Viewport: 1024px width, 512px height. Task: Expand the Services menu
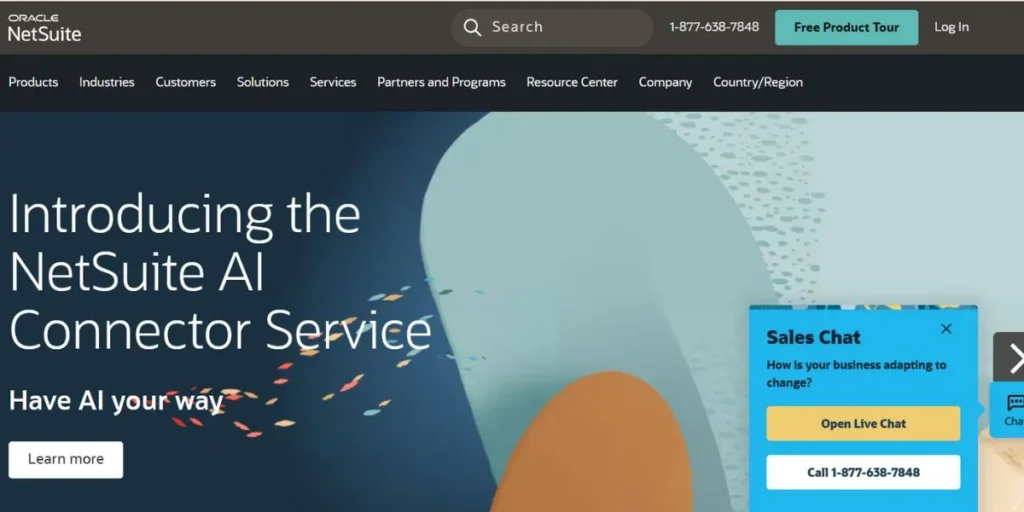333,82
